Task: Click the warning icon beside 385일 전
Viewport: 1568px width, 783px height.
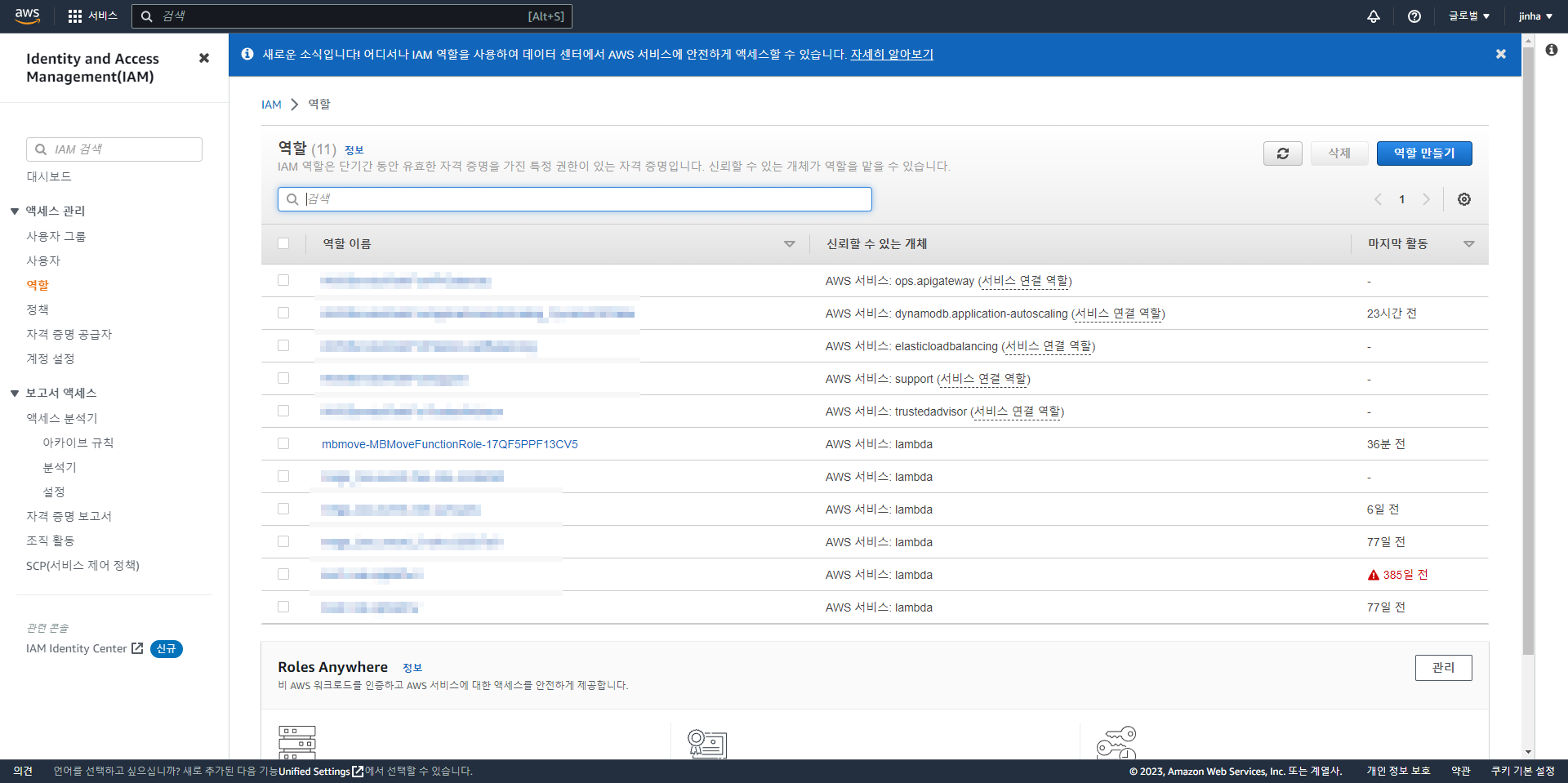Action: [1374, 575]
